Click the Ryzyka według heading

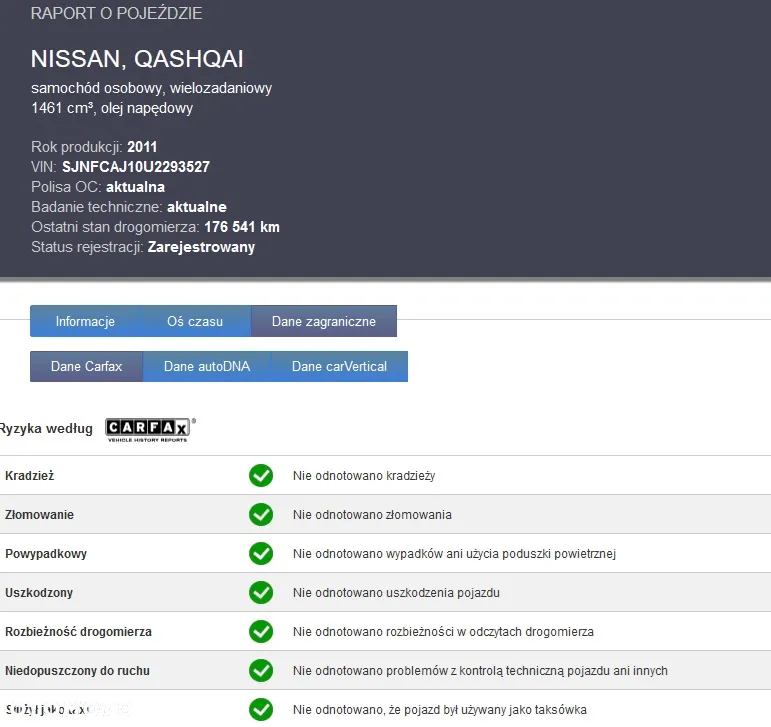pyautogui.click(x=46, y=428)
